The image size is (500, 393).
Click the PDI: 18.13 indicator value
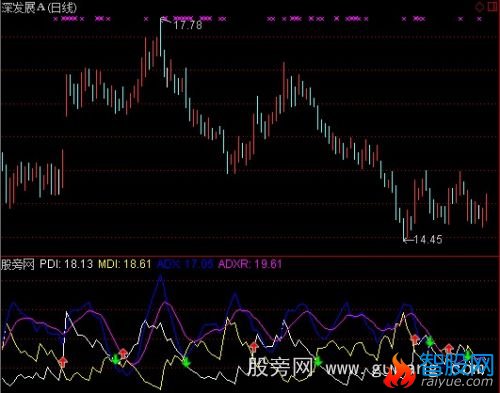coord(66,264)
